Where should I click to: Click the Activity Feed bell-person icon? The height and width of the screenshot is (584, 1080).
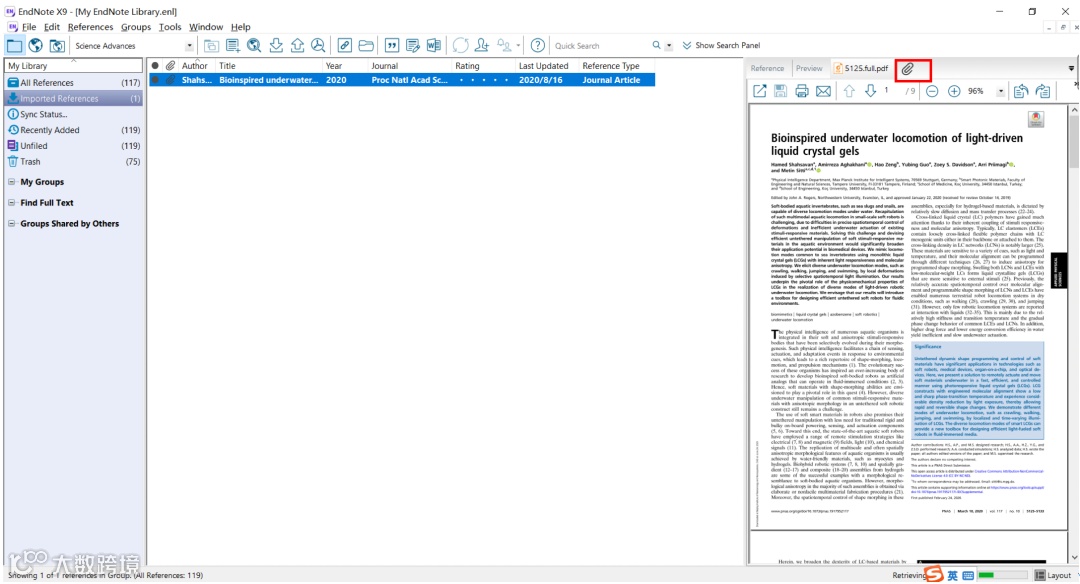[504, 45]
